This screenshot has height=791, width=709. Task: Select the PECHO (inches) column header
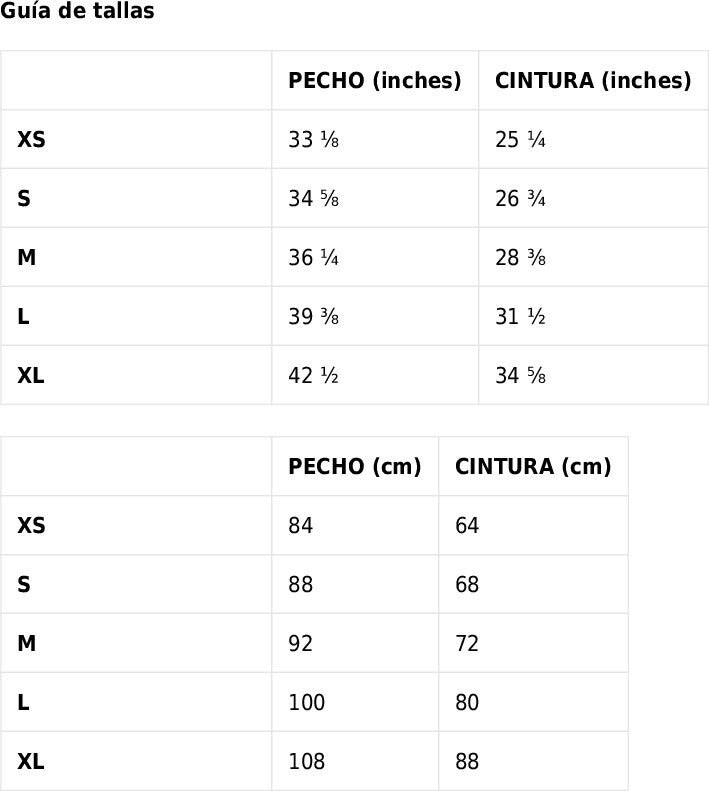pos(375,81)
